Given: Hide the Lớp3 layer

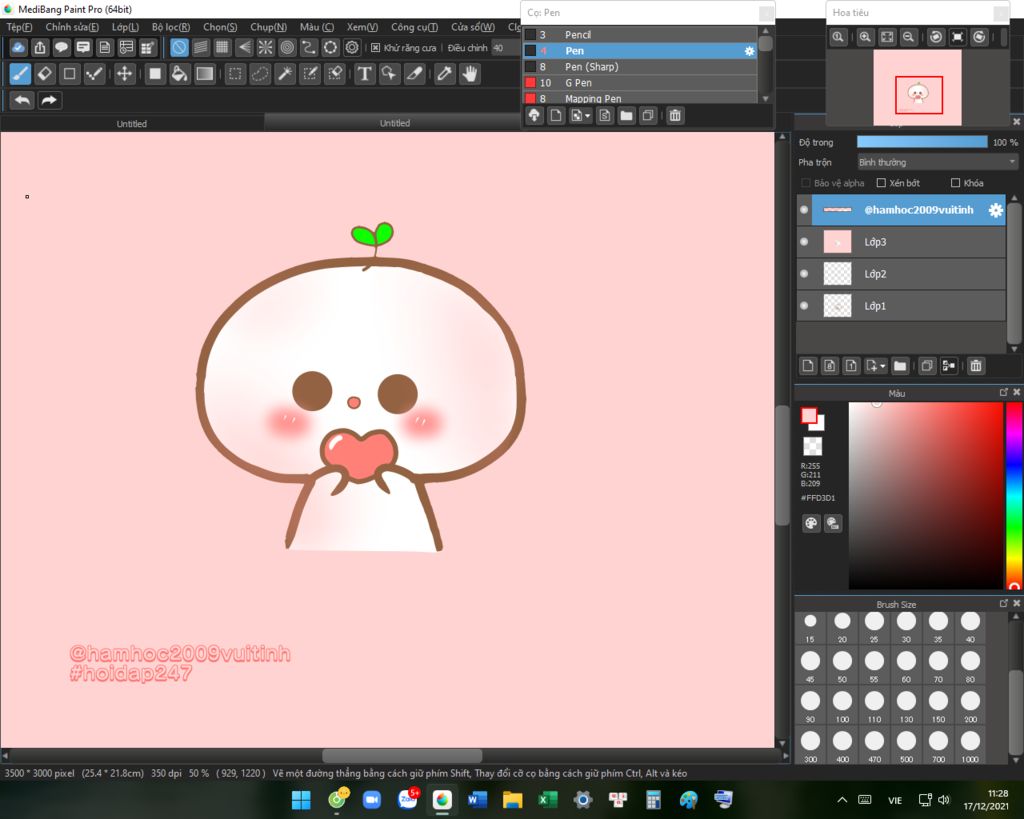Looking at the screenshot, I should coord(804,242).
